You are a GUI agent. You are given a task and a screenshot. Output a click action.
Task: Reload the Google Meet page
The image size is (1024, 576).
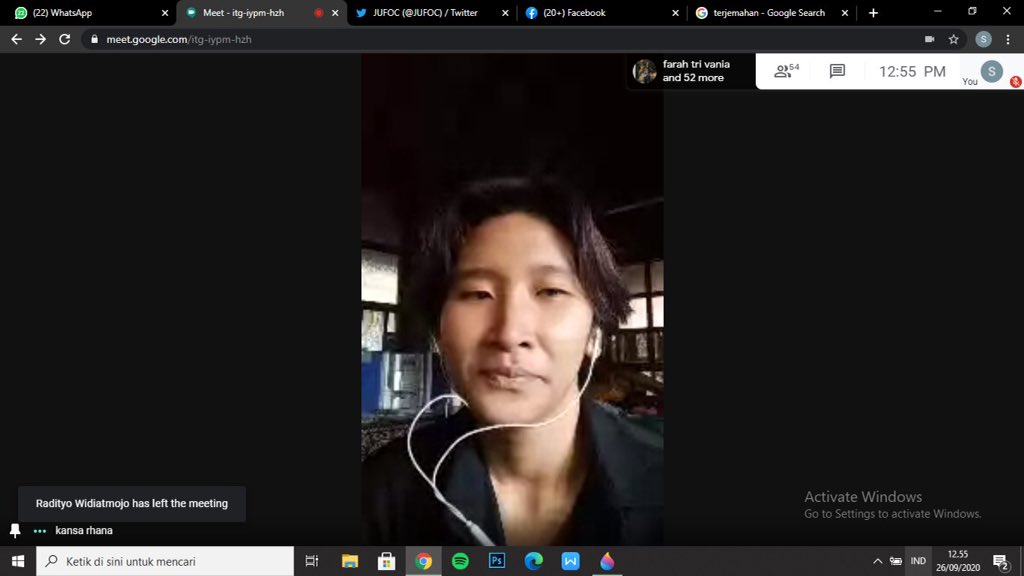point(63,39)
